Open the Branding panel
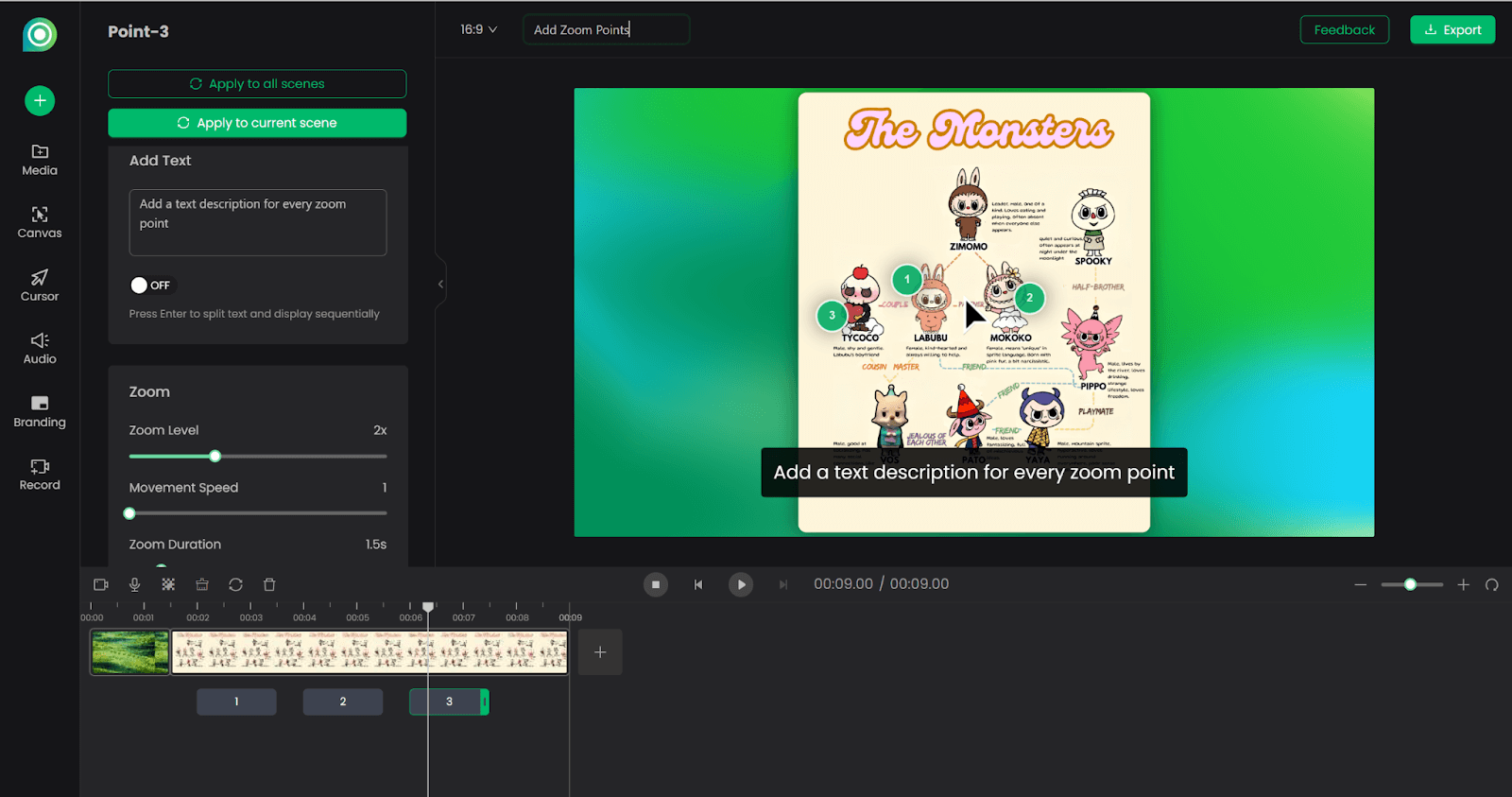Viewport: 1512px width, 797px height. point(40,411)
